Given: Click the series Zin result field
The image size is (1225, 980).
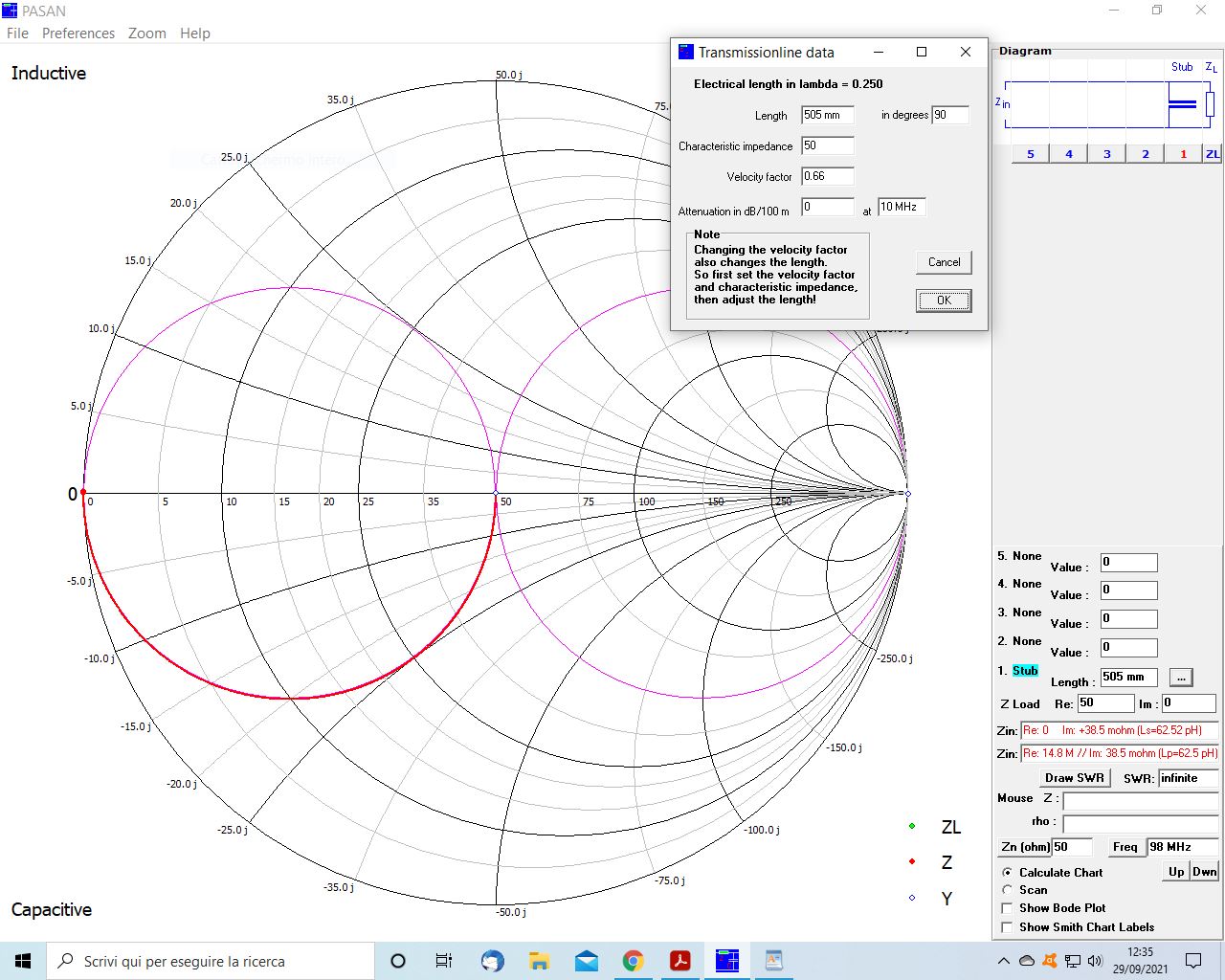Looking at the screenshot, I should point(1120,730).
